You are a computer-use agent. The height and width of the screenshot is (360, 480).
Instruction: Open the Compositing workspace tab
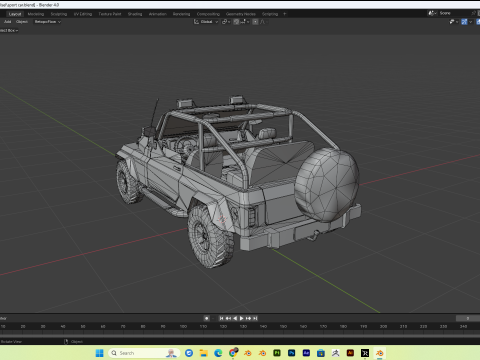[208, 14]
